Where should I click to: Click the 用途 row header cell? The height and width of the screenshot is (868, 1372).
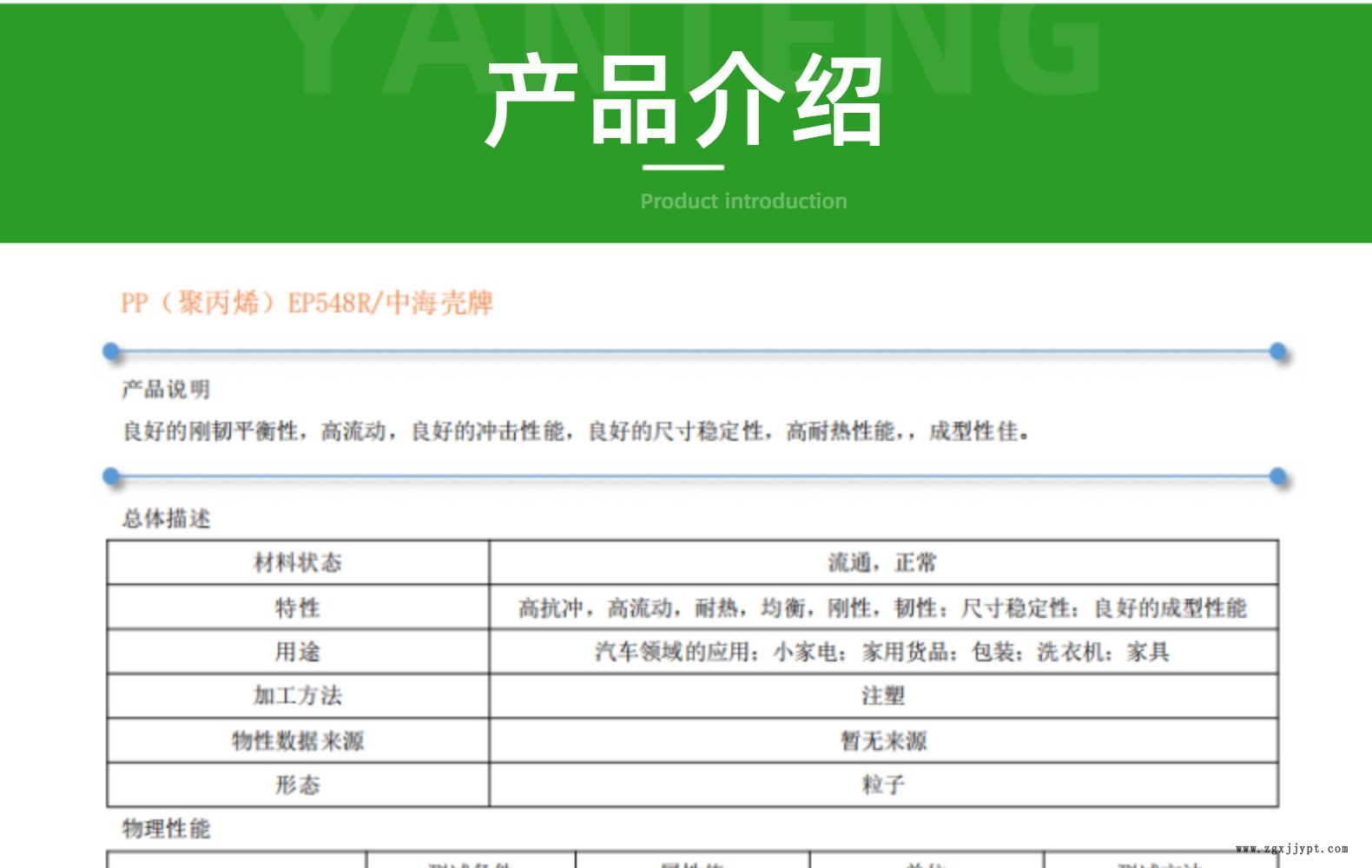coord(298,652)
